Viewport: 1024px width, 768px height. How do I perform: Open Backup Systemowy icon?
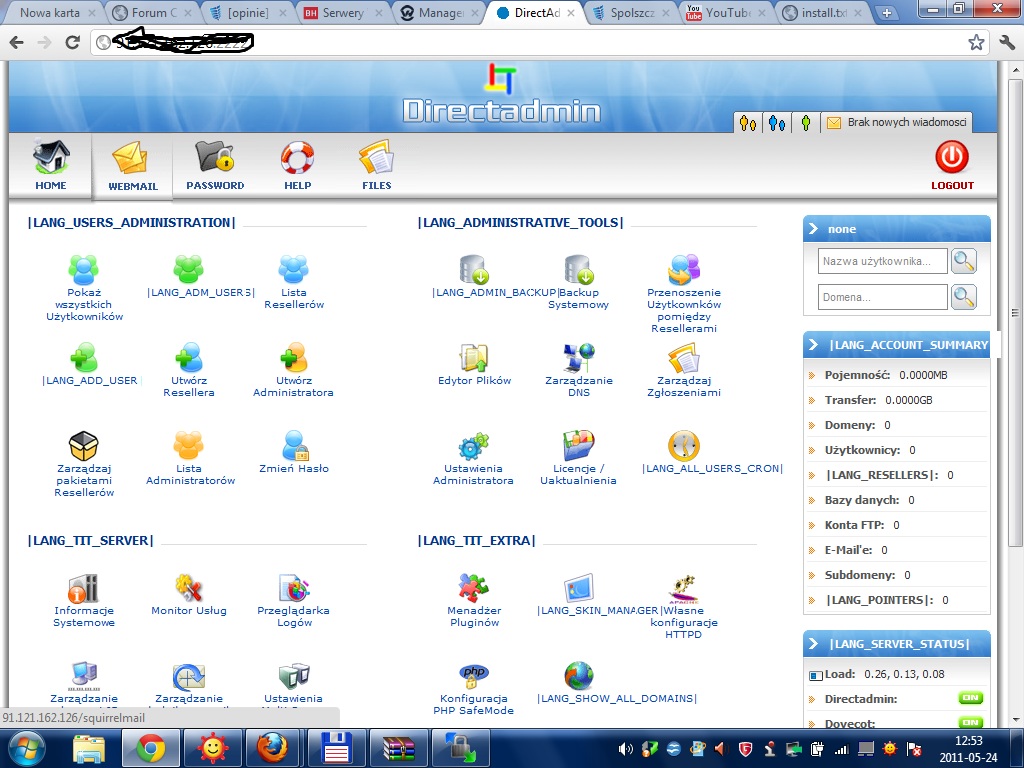[579, 269]
